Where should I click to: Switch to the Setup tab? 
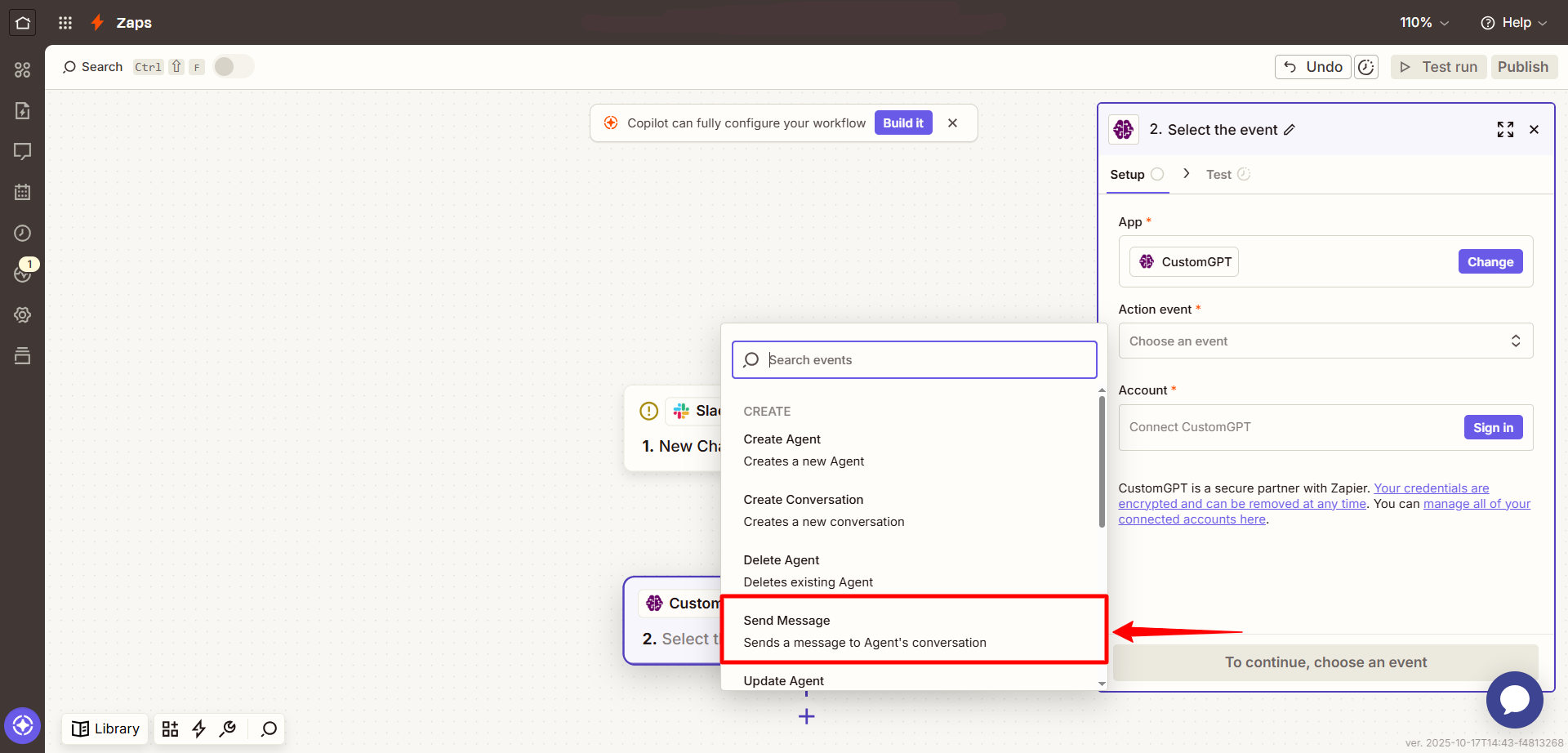[x=1136, y=175]
